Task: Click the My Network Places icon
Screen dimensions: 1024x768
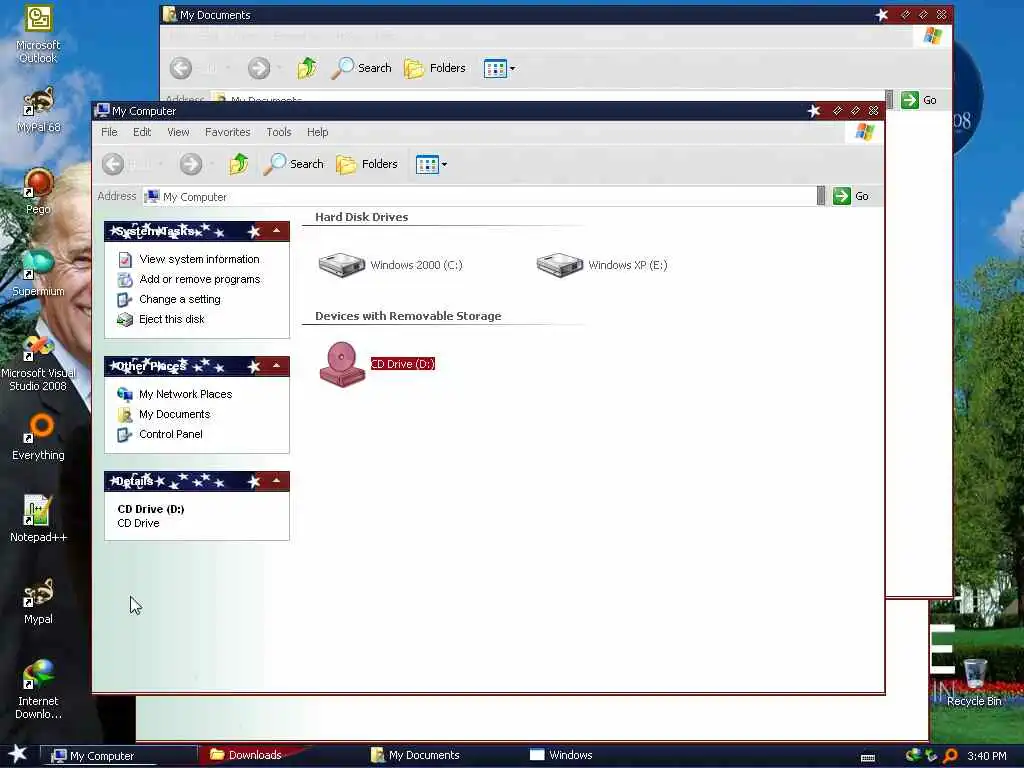Action: [x=125, y=394]
